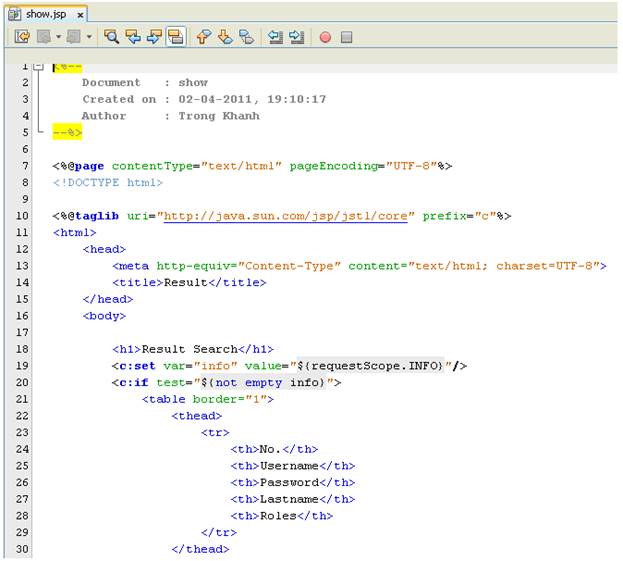Stop macro recording with the gray square
Screen dimensions: 623x561
pyautogui.click(x=346, y=37)
